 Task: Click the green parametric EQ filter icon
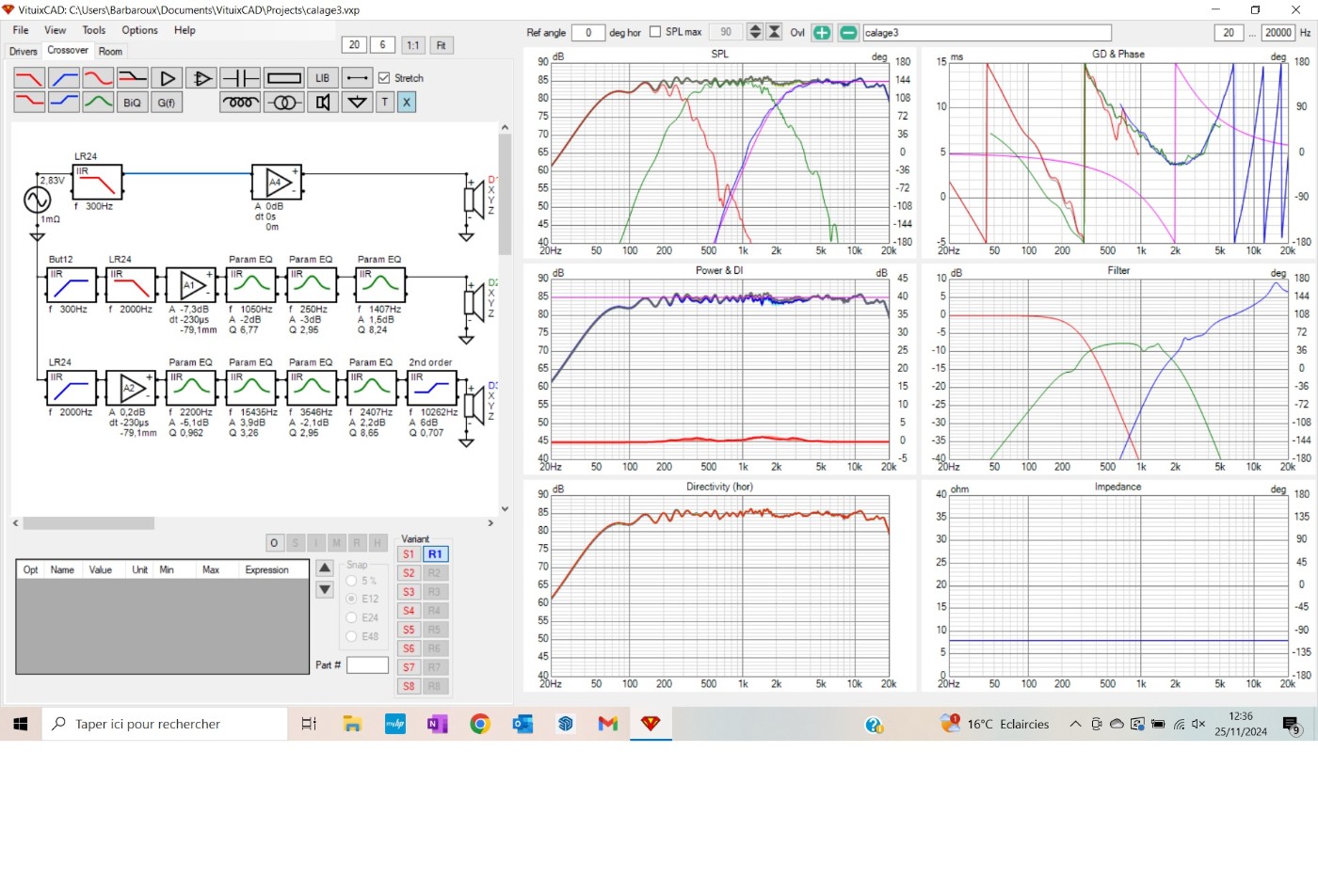[x=98, y=103]
